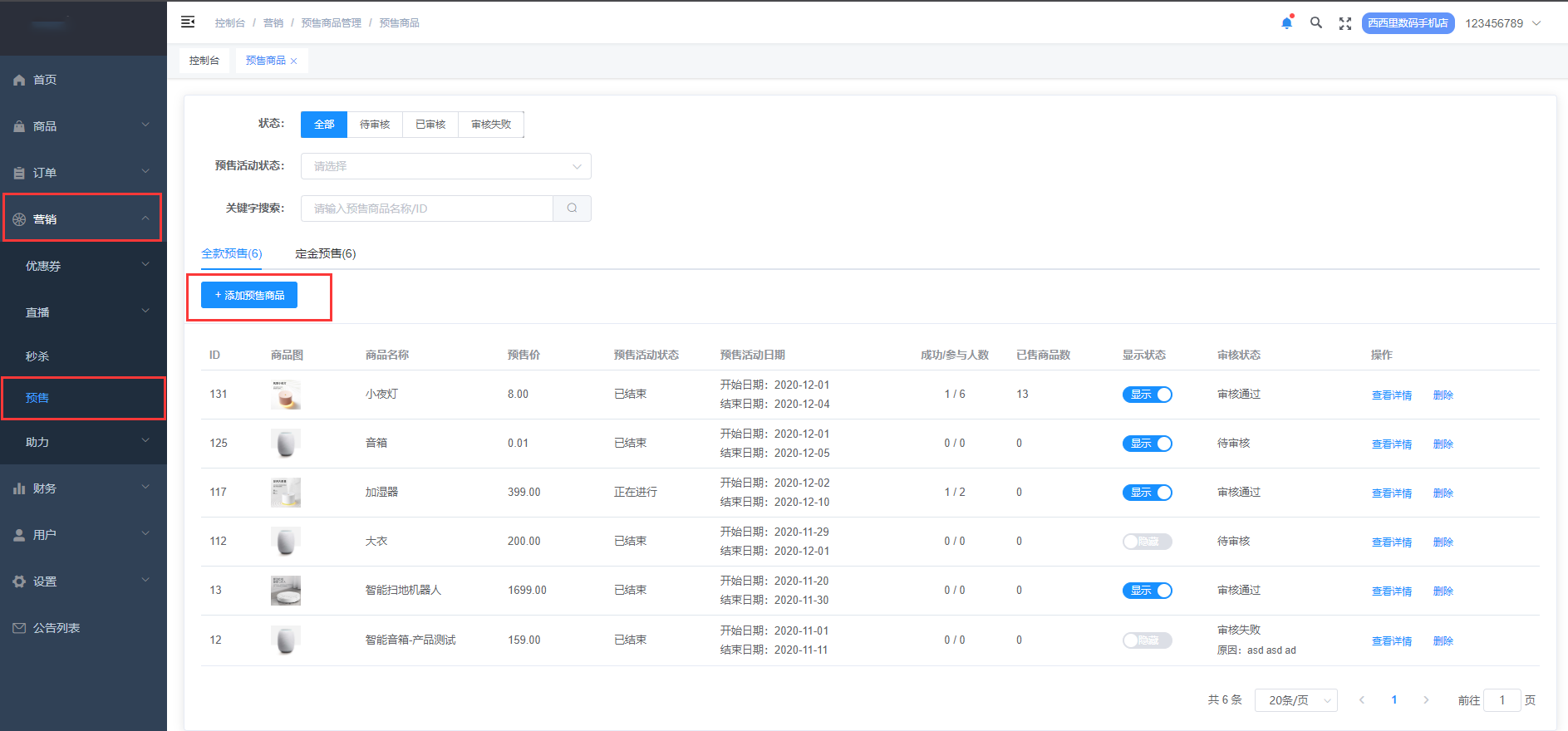The image size is (1568, 731).
Task: Close the 预售商品 tab with x
Action: click(294, 61)
